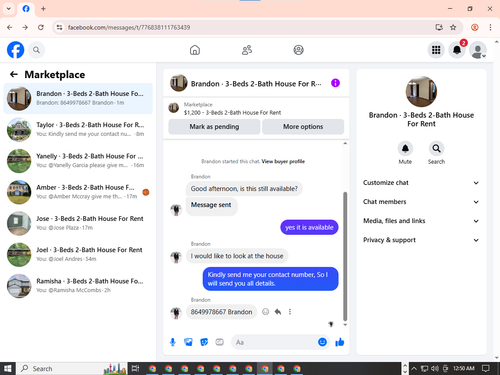Click the browser back arrow
Screen dimensions: 500x375
point(9,27)
